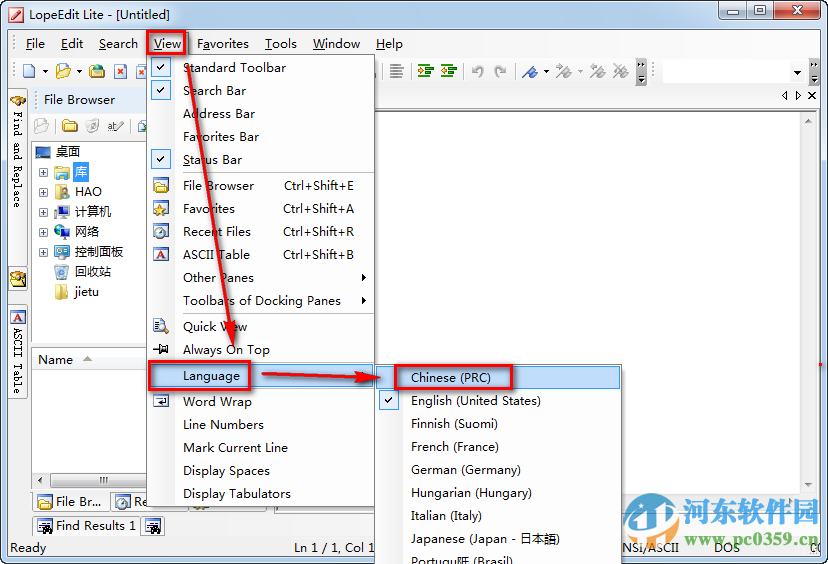Expand the 计算机 tree node
The width and height of the screenshot is (828, 564).
[43, 212]
